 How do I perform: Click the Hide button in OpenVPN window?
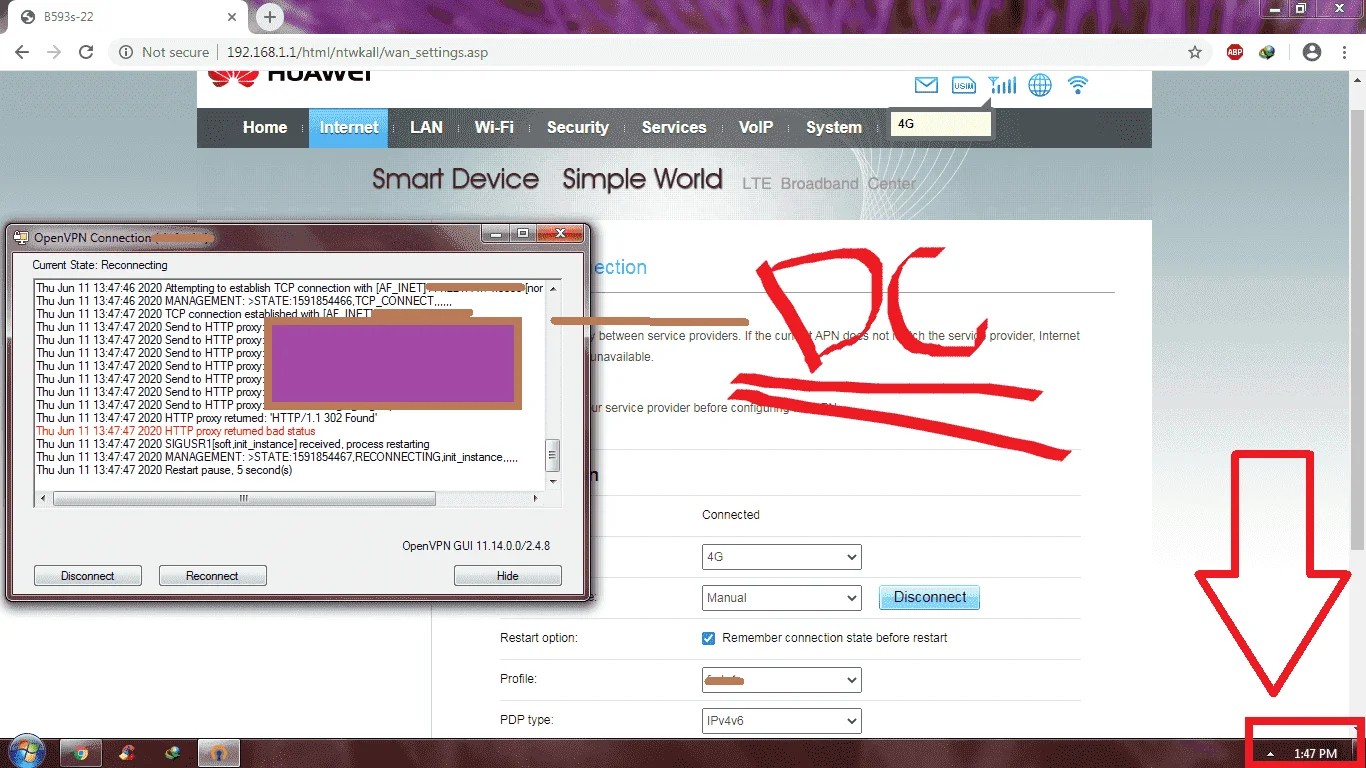pyautogui.click(x=508, y=576)
